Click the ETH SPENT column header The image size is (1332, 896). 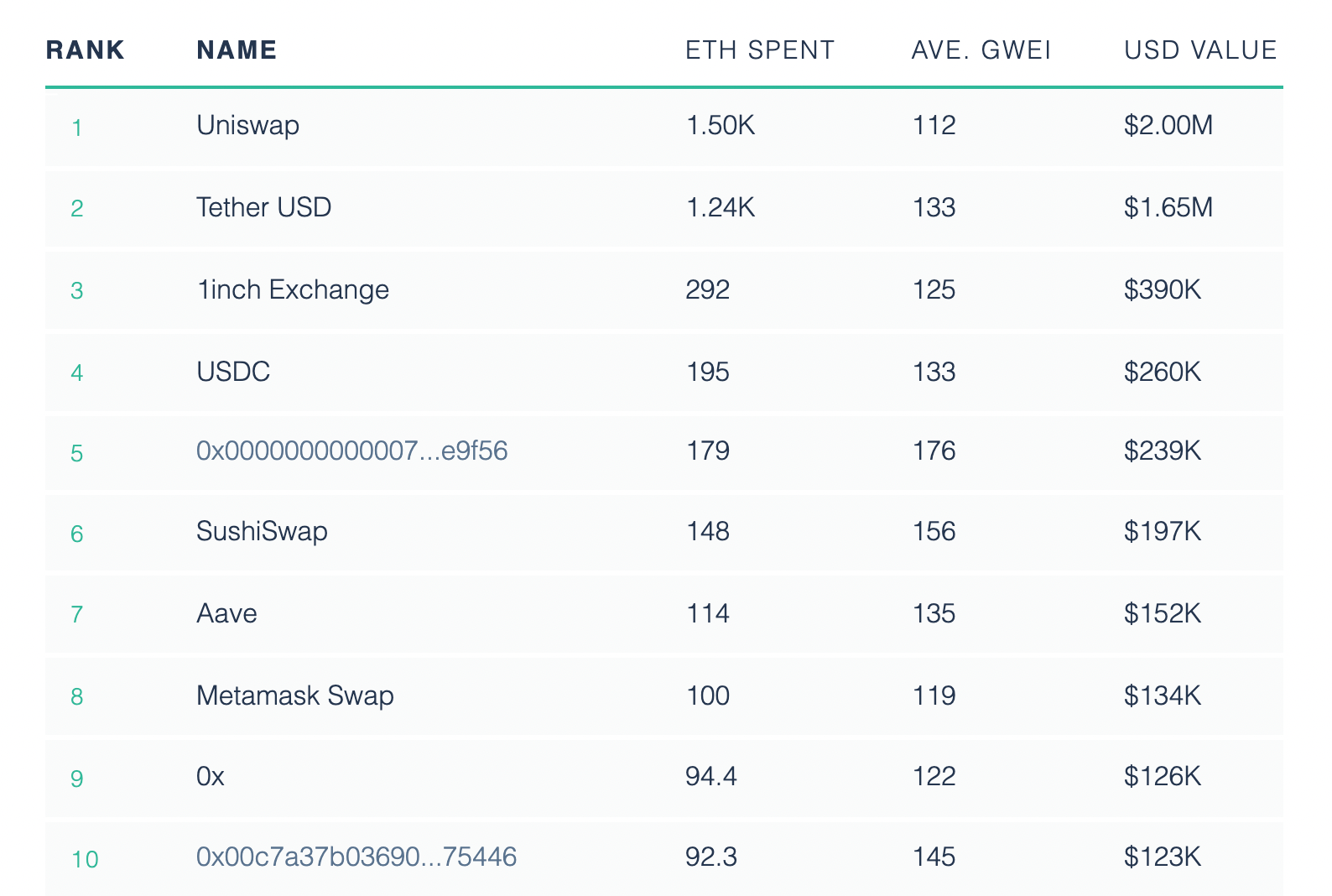(760, 50)
